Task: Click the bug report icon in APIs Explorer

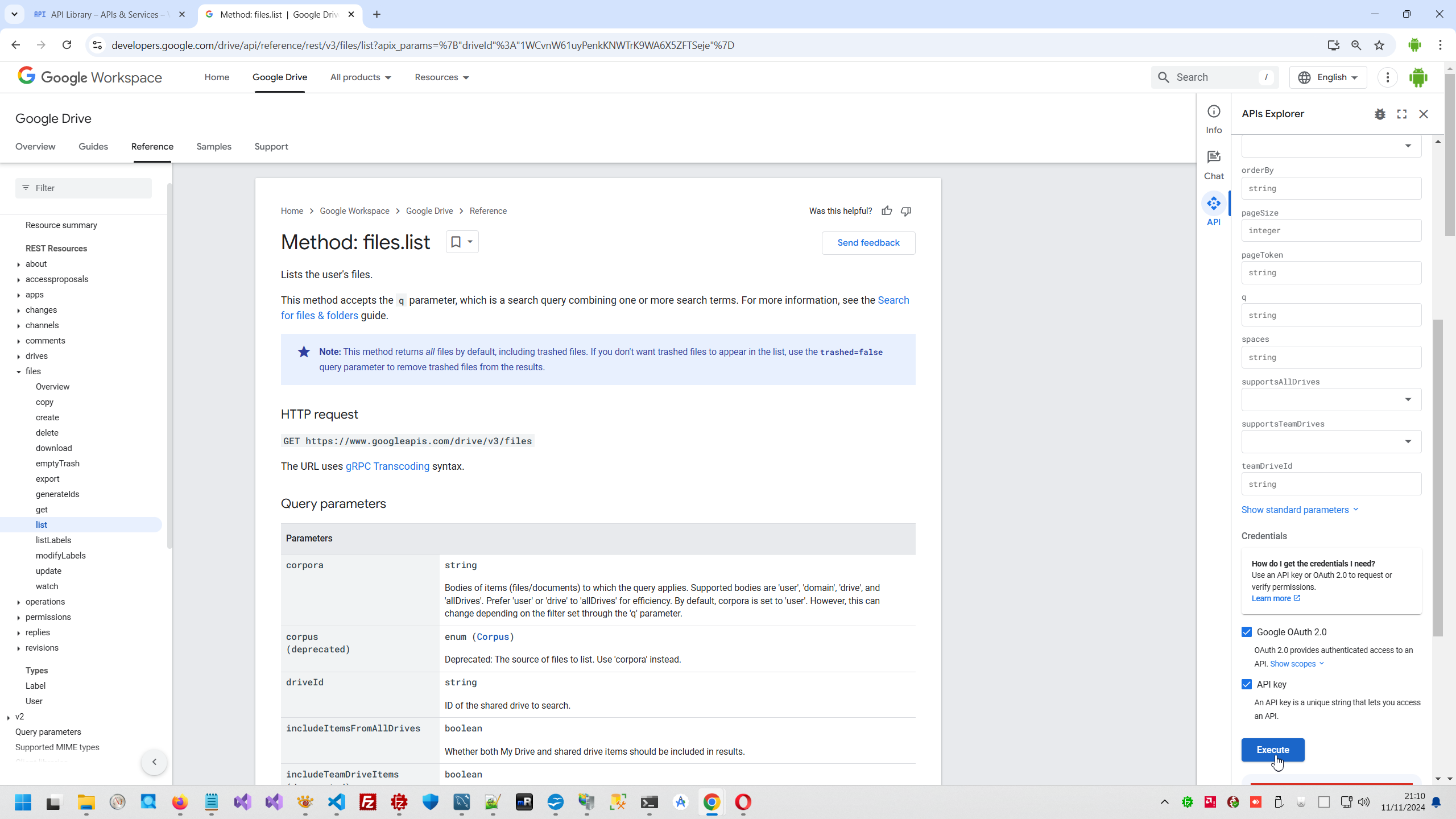Action: (x=1379, y=114)
